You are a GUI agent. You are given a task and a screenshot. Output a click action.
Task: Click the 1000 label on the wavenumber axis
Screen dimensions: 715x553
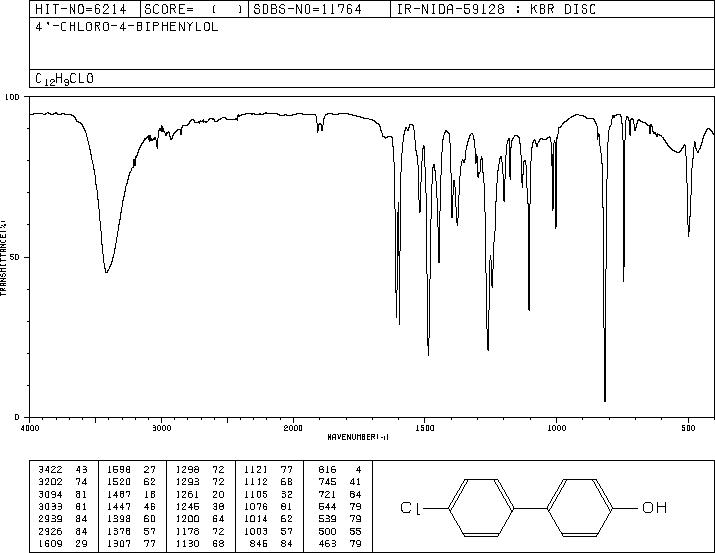[556, 428]
